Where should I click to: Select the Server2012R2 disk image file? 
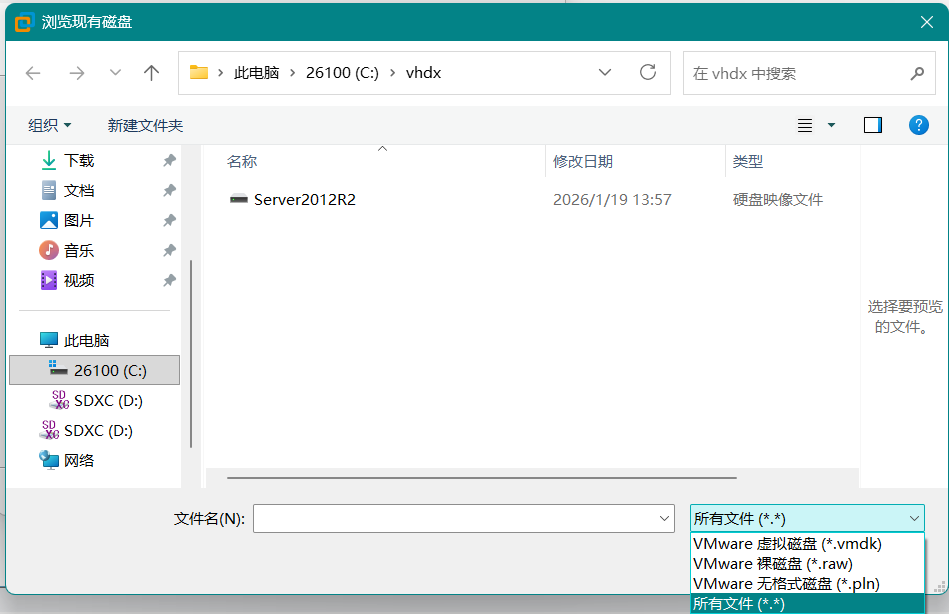pos(304,199)
